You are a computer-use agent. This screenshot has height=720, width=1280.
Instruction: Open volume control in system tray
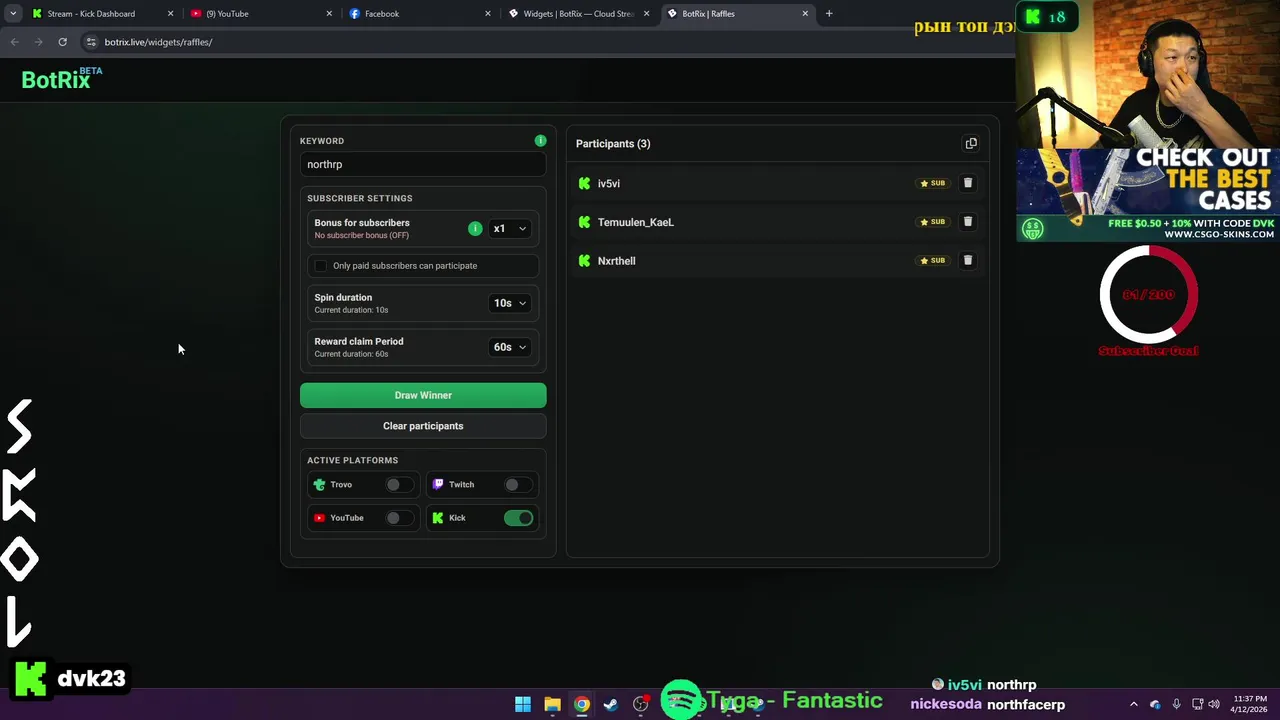click(x=1214, y=704)
